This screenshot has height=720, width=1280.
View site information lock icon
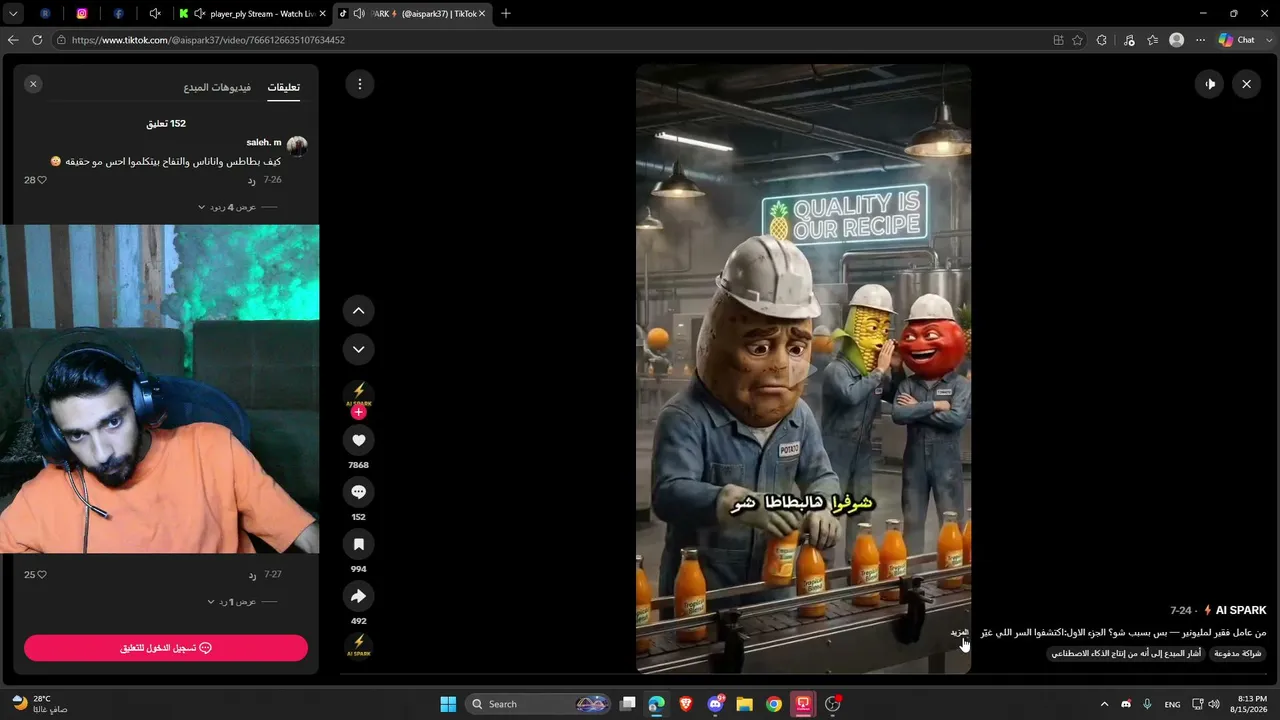point(61,40)
